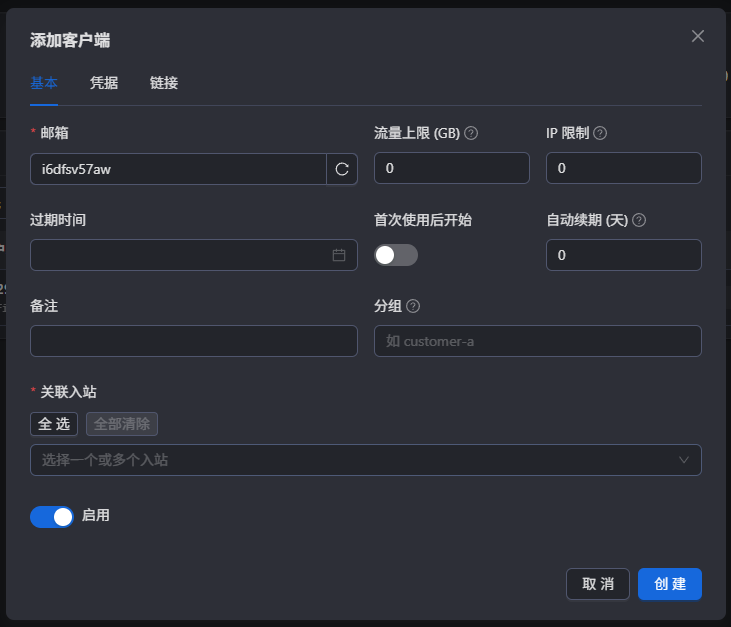Click the 全选 button
The height and width of the screenshot is (627, 731).
coord(54,424)
